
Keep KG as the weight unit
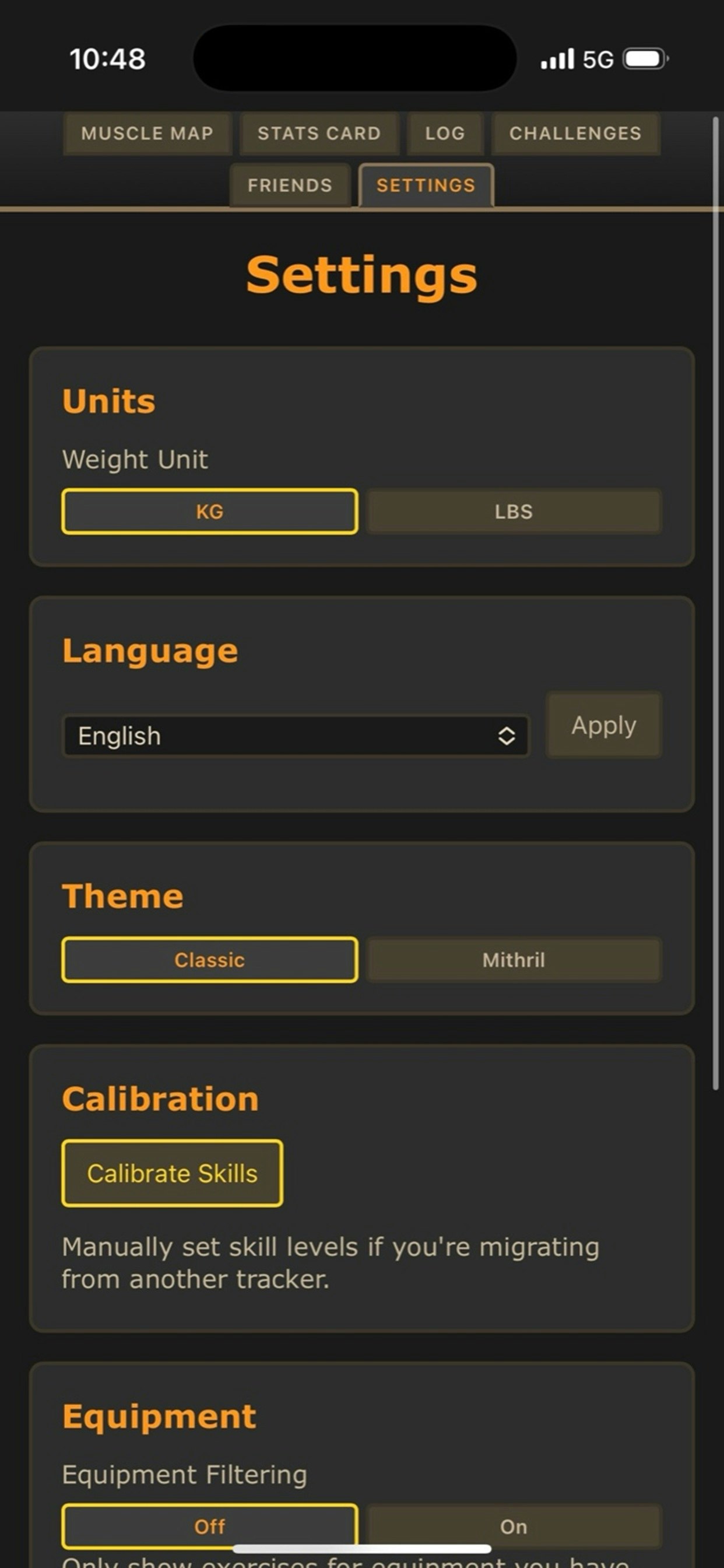210,512
